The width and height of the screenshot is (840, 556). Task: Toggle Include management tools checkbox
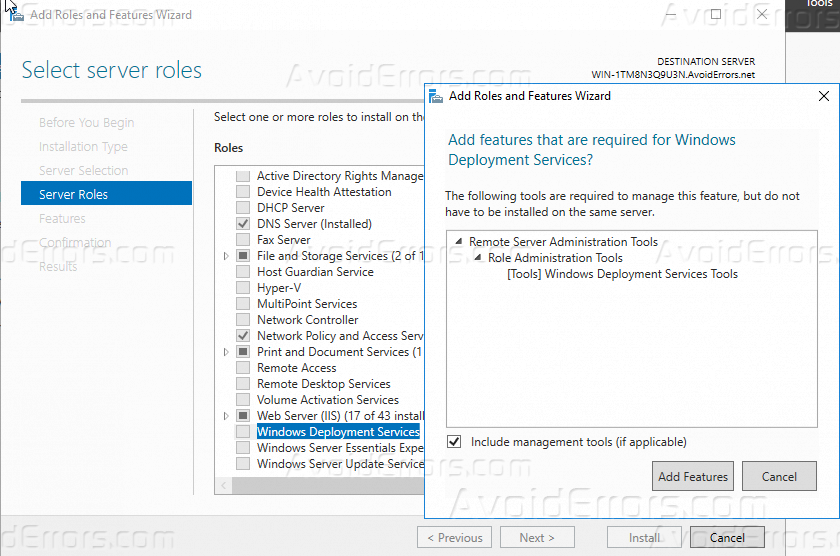pyautogui.click(x=455, y=441)
